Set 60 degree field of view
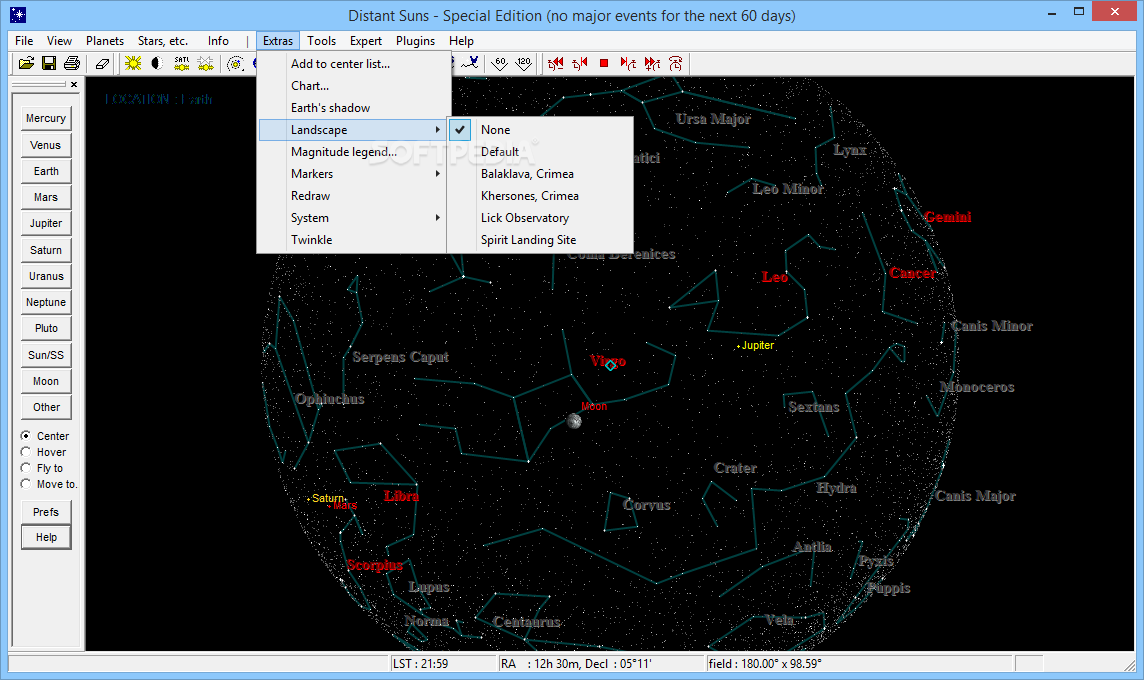1144x680 pixels. pyautogui.click(x=500, y=63)
